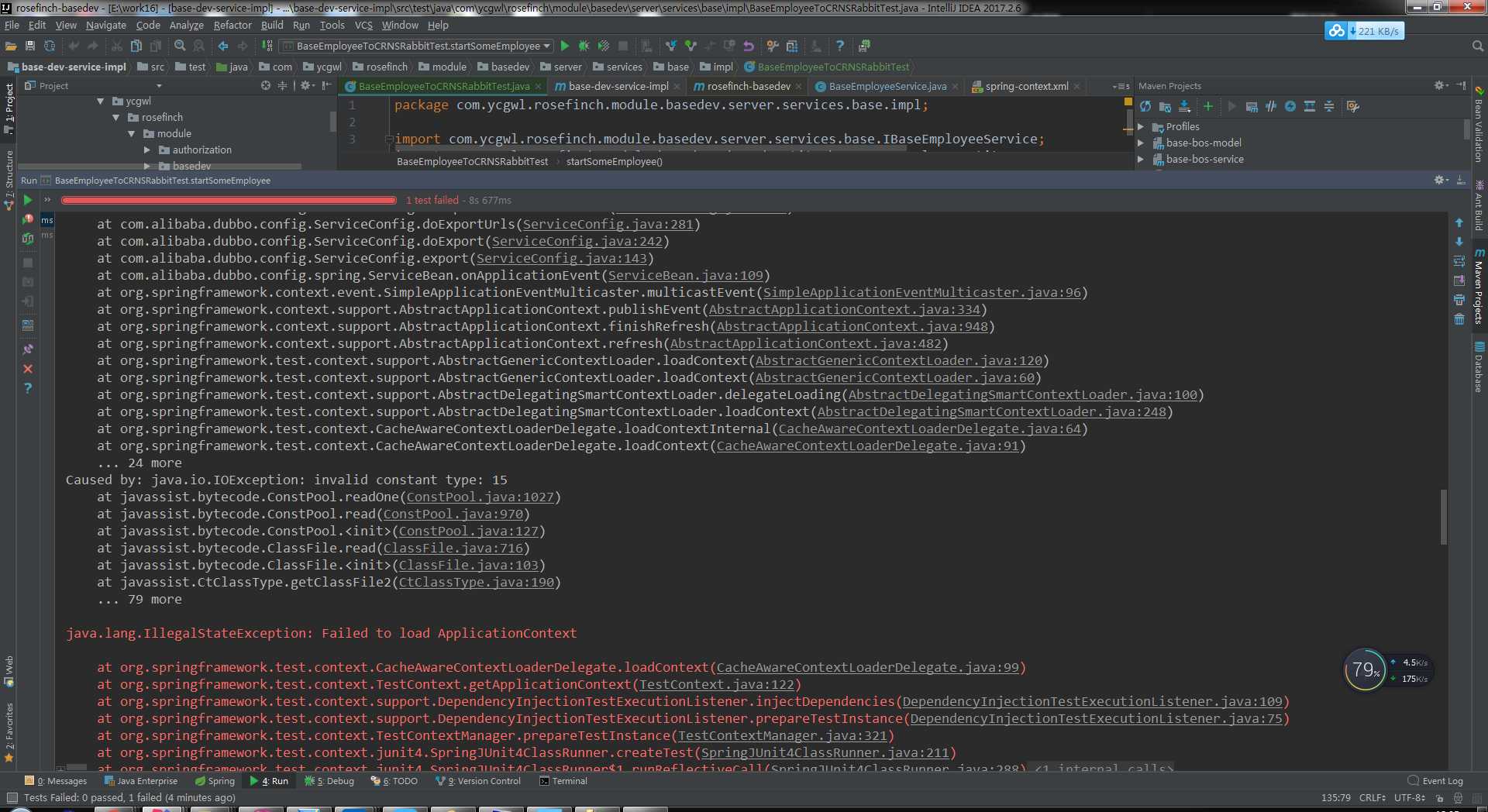The image size is (1488, 812).
Task: Switch to BaseEmployeeService.java tab
Action: point(887,86)
